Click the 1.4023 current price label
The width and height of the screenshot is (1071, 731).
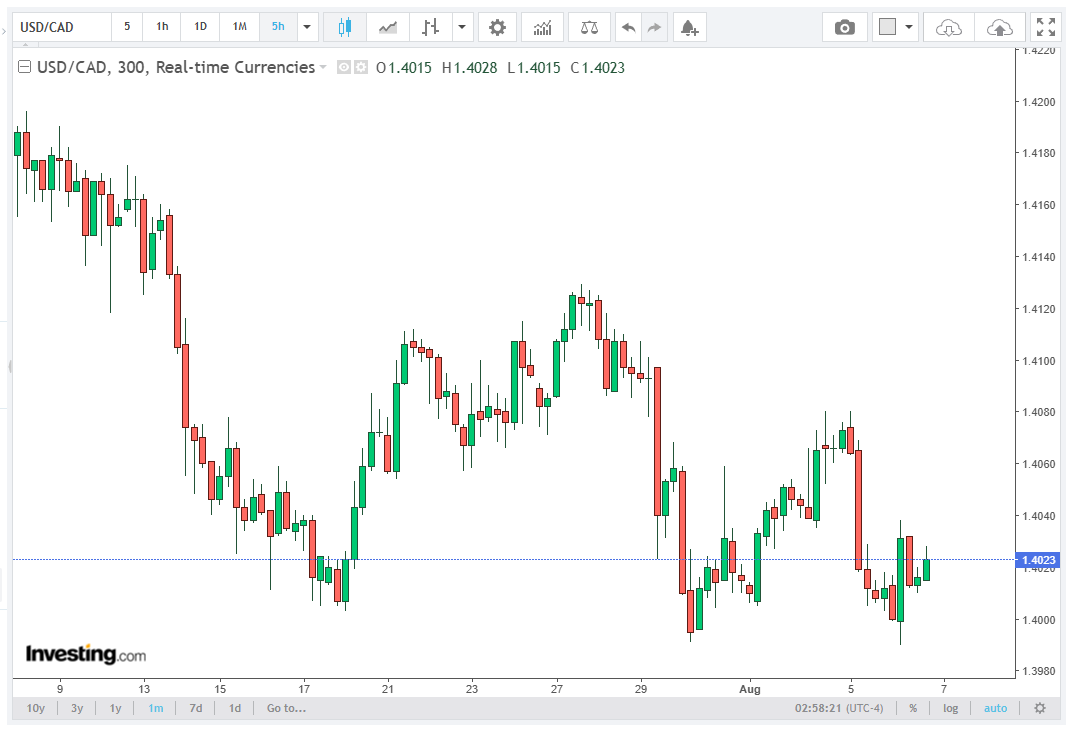click(1038, 560)
